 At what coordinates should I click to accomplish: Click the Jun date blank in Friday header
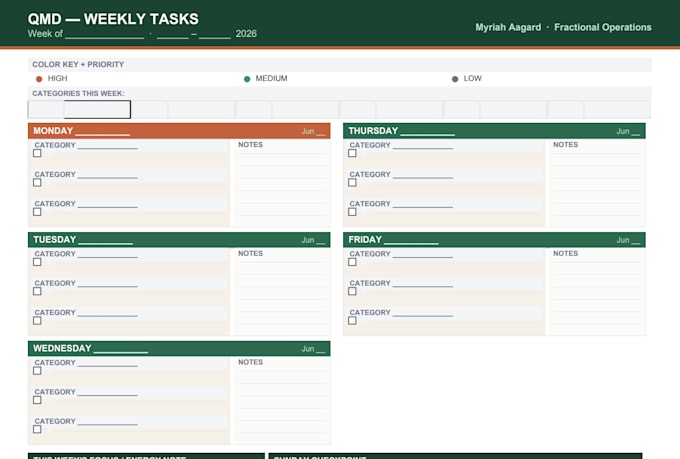pos(635,241)
